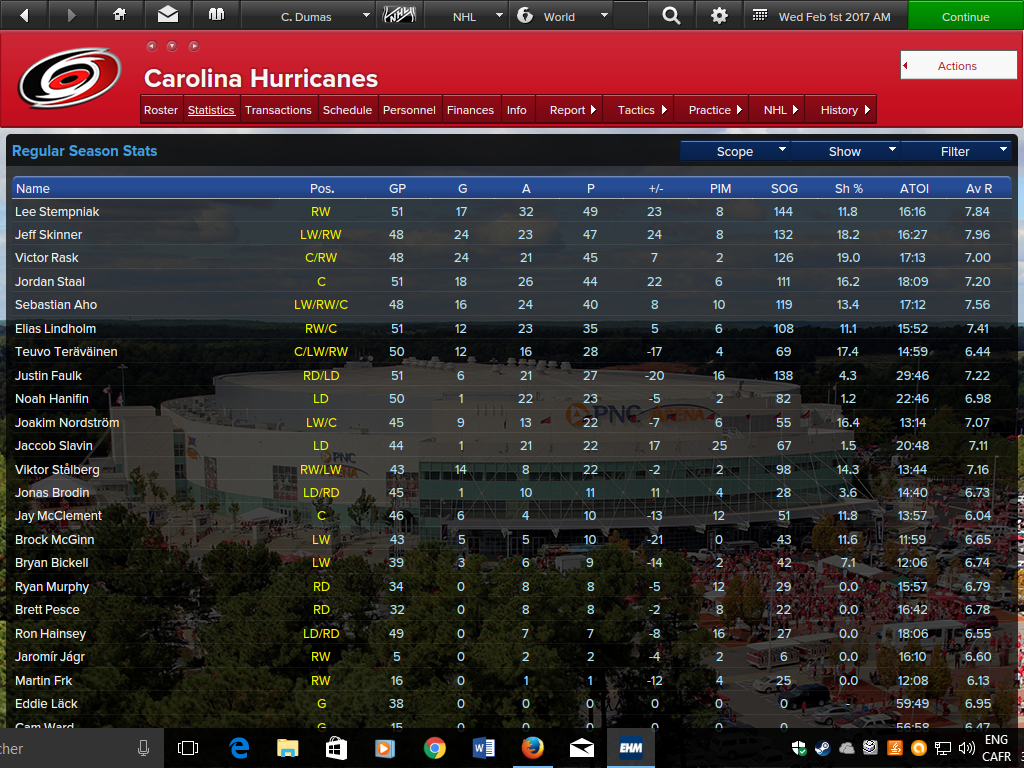Open Microsoft Edge from the taskbar
The width and height of the screenshot is (1024, 768).
(239, 748)
